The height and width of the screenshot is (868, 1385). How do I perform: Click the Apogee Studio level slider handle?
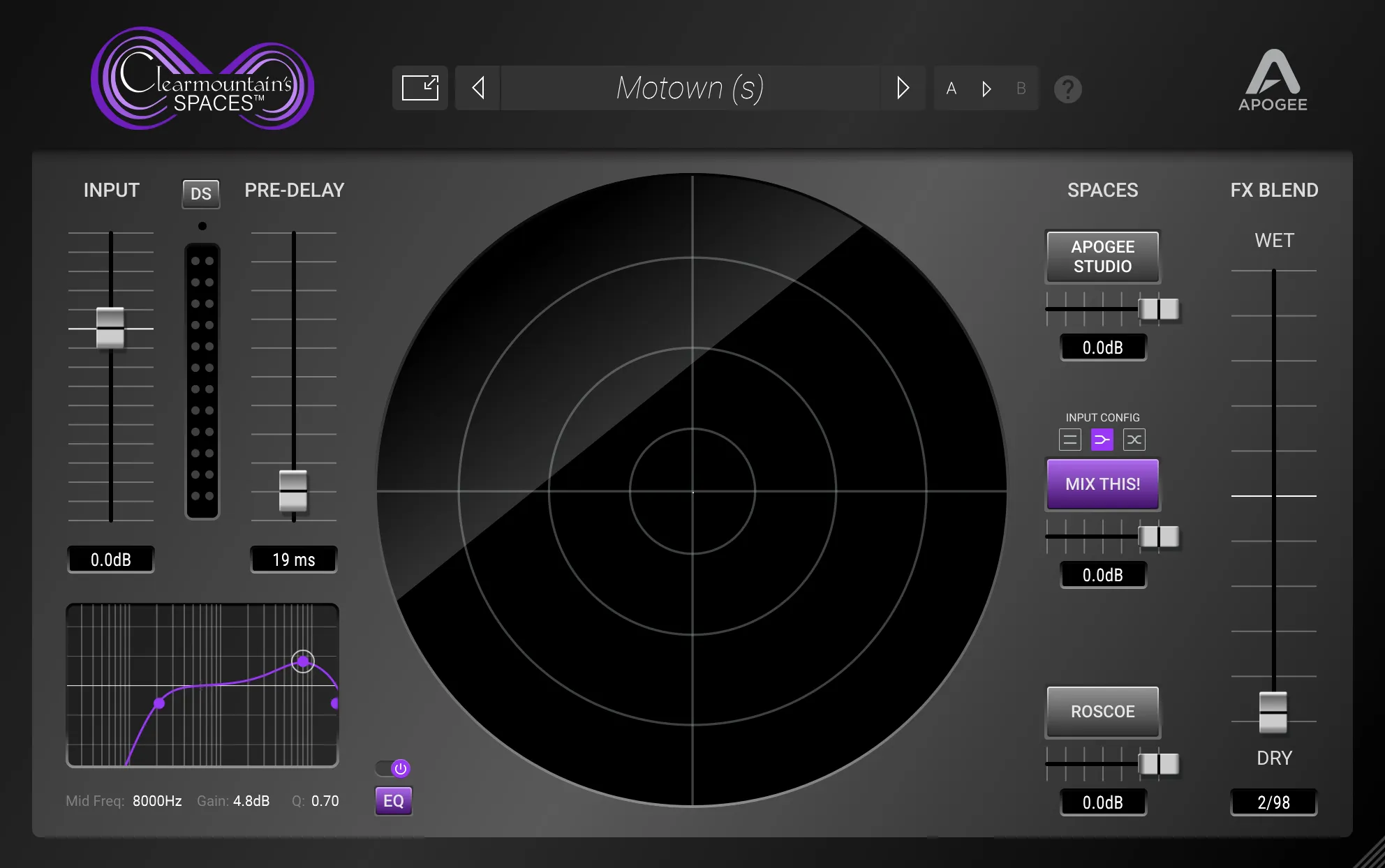click(x=1159, y=309)
